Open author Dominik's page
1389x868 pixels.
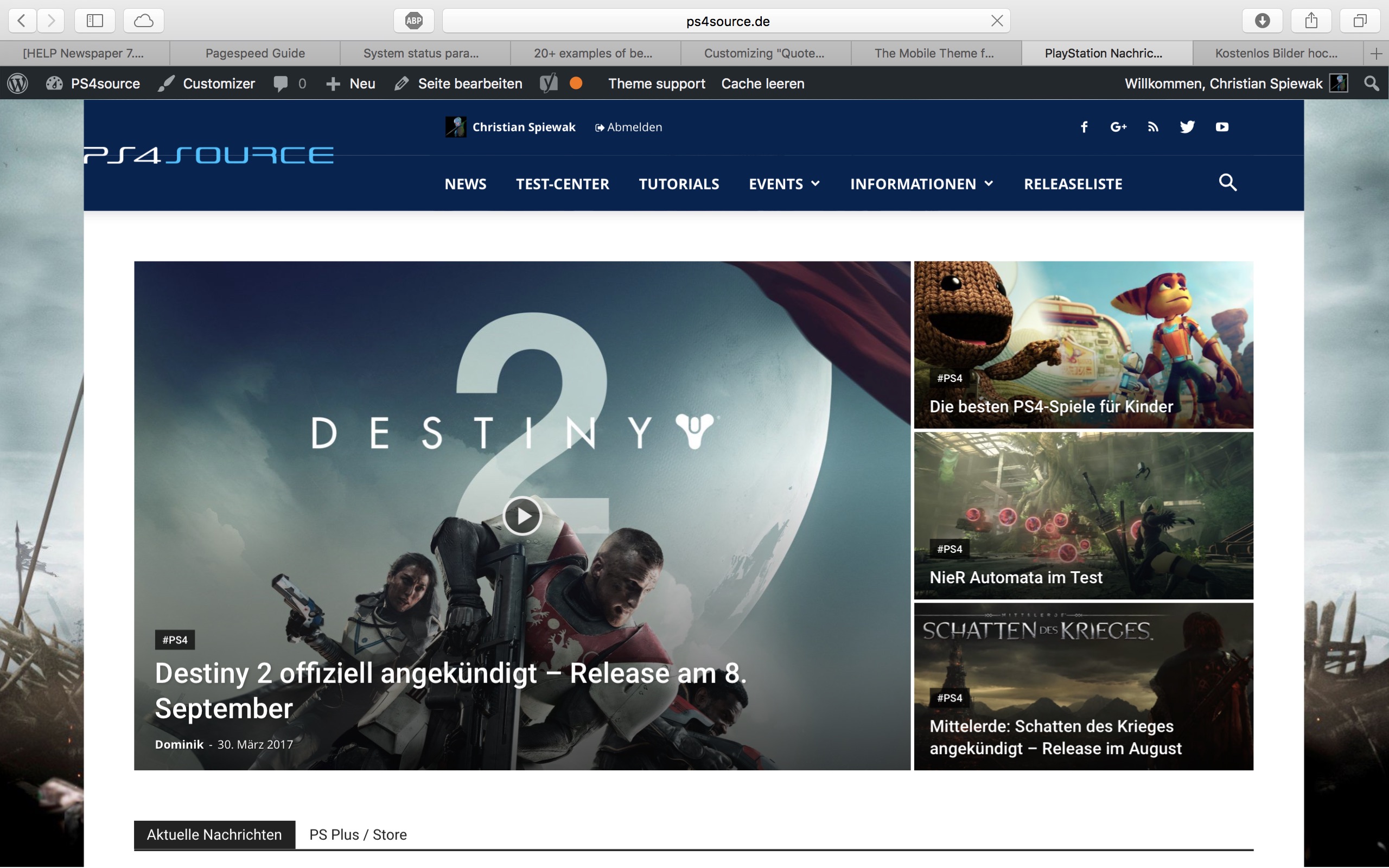pyautogui.click(x=179, y=744)
